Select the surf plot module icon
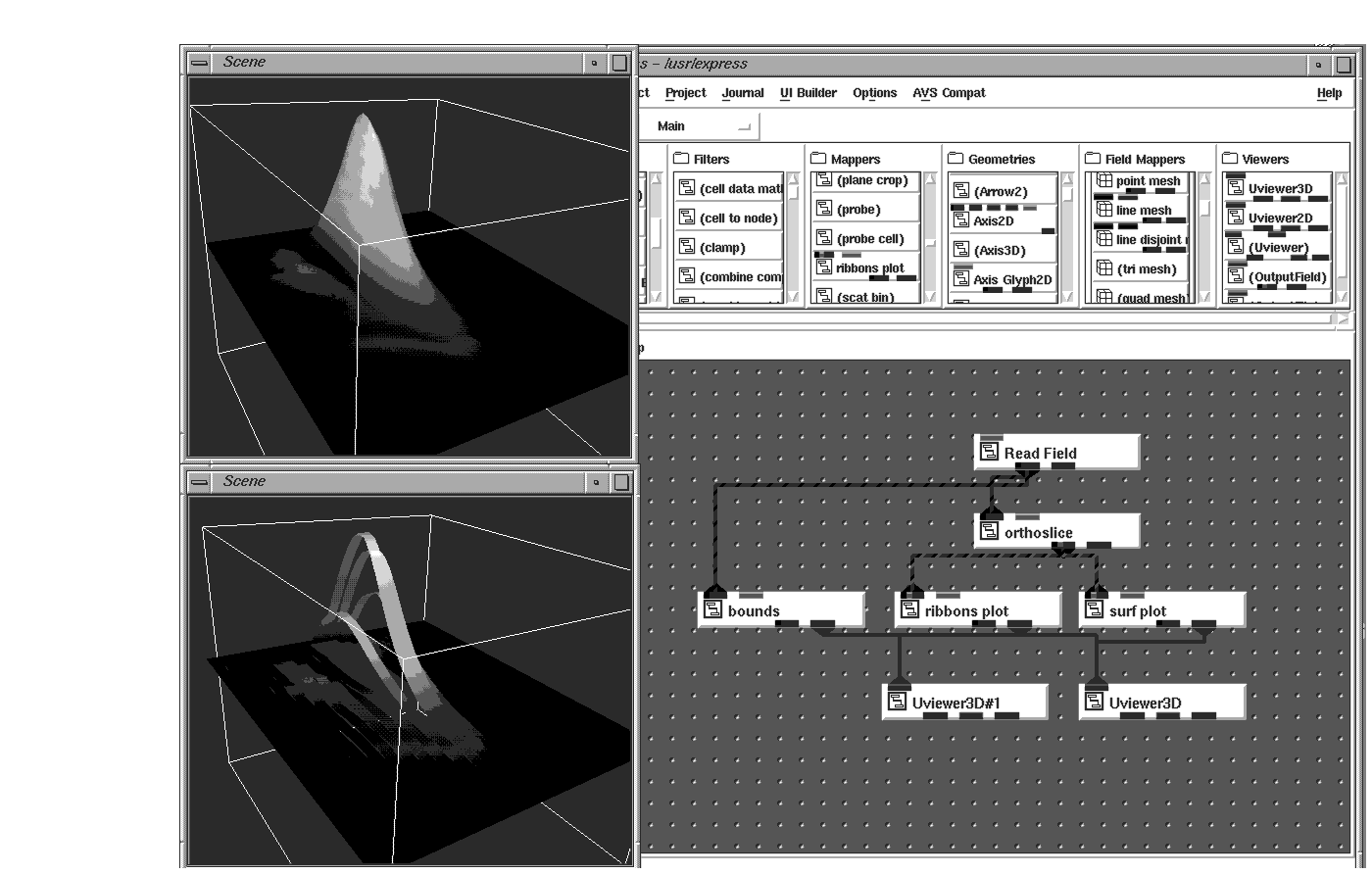1372x874 pixels. point(1094,611)
